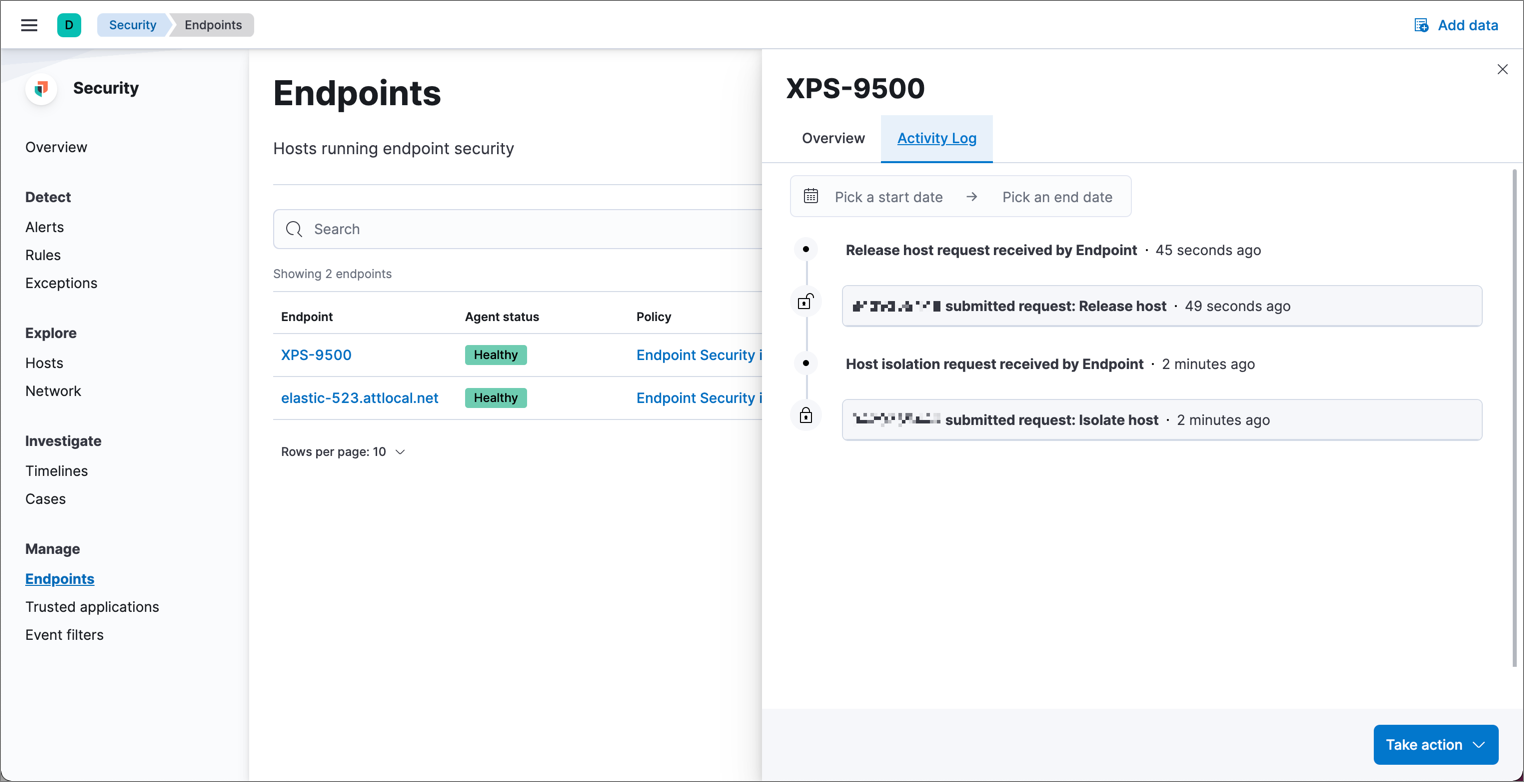Click the unlock icon beside the Release host event
Screen dimensions: 1524x782
[x=806, y=300]
